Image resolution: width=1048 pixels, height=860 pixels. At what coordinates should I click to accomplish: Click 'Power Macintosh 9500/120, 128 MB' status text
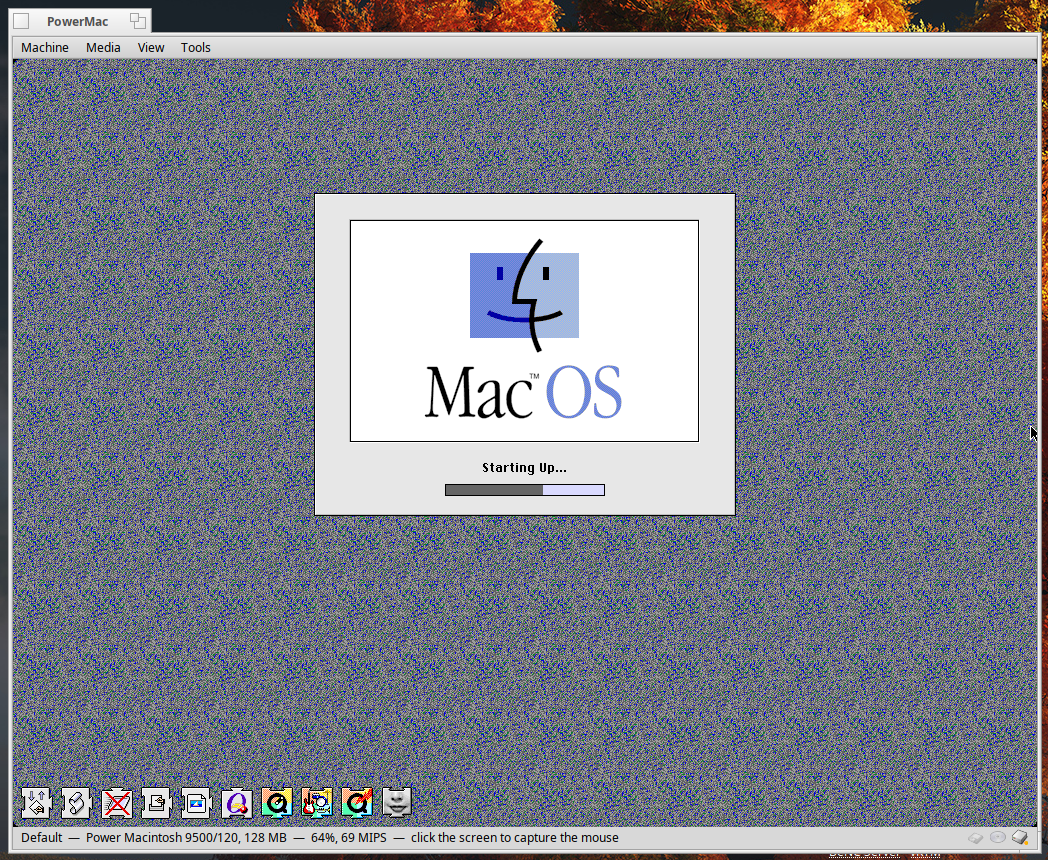pos(186,837)
